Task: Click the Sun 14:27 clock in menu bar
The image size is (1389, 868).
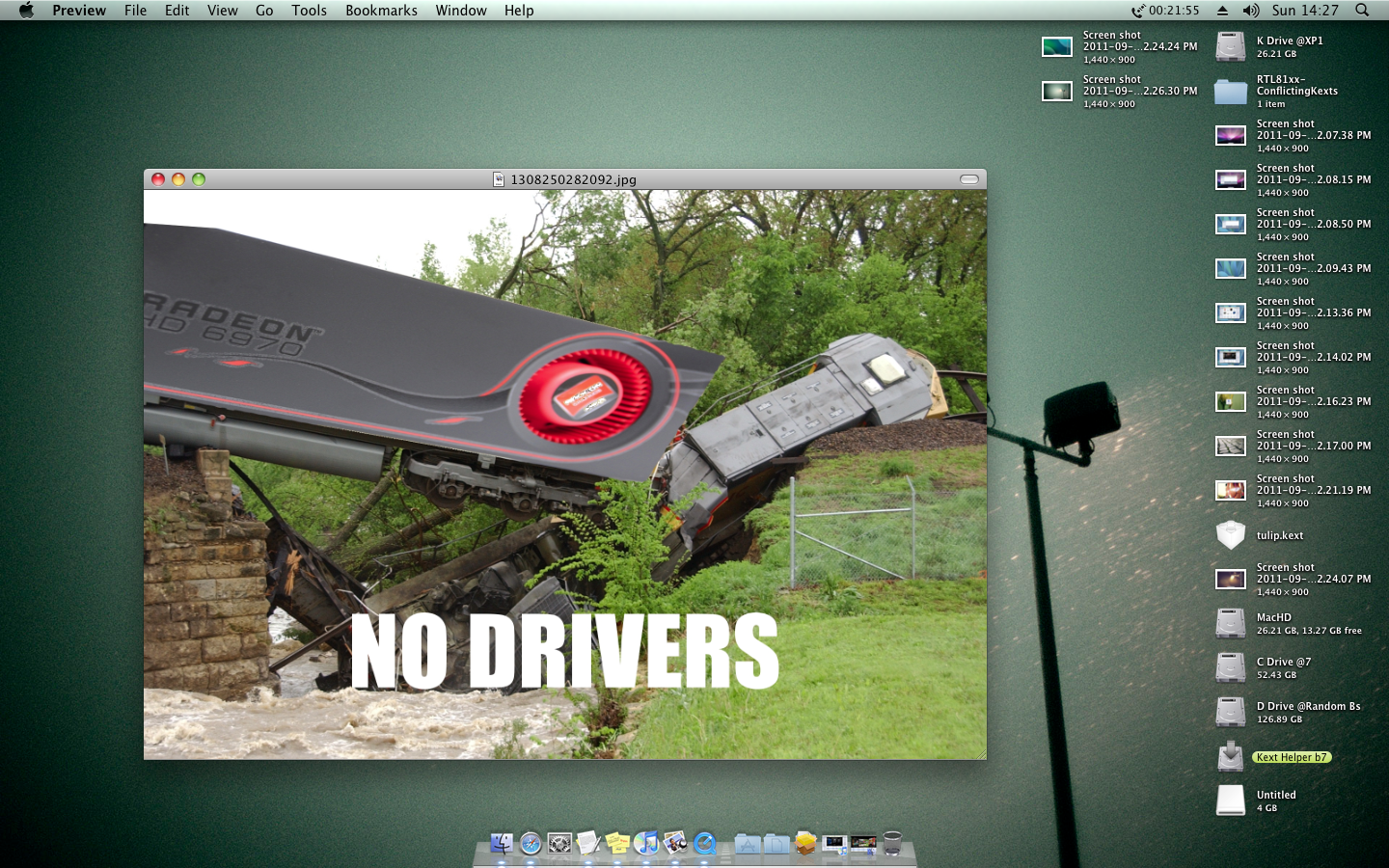Action: (x=1305, y=10)
